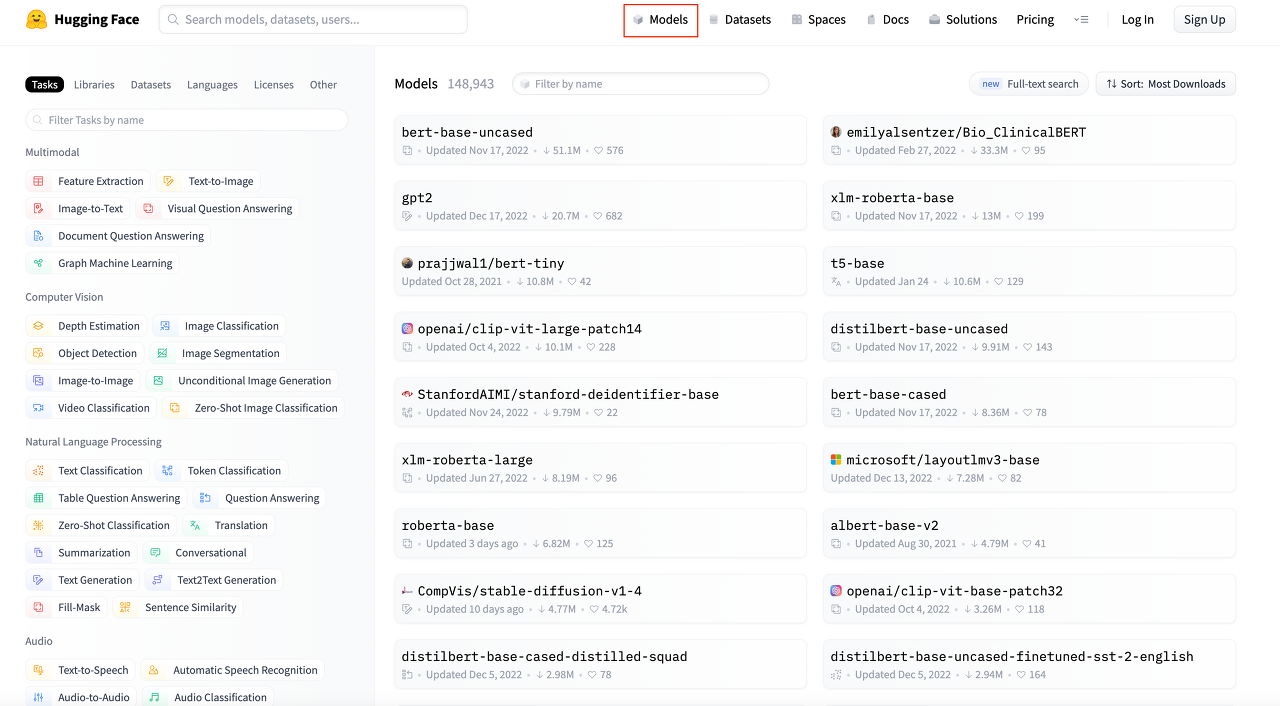Screen dimensions: 1280x706
Task: Open the CompVis/stable-diffusion-v1-4 model
Action: pos(600,599)
